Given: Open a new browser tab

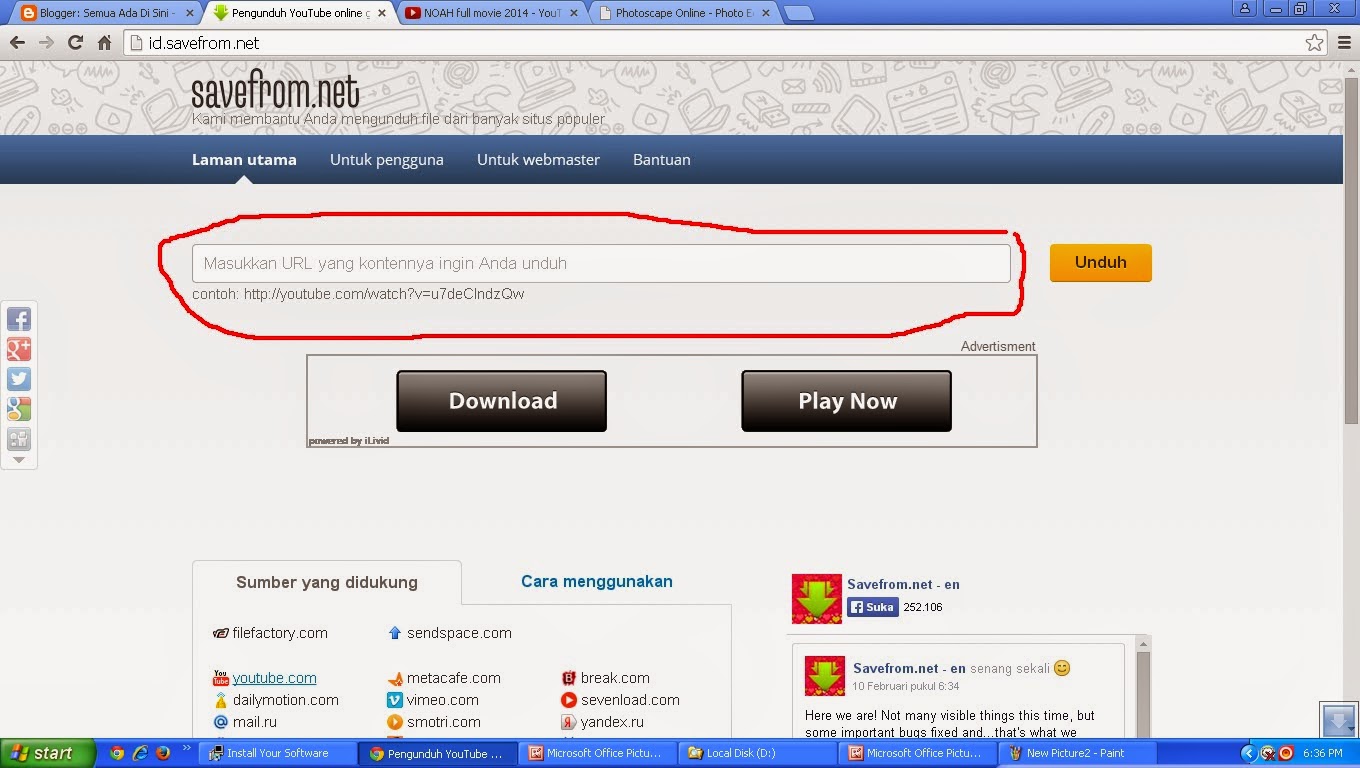Looking at the screenshot, I should click(798, 13).
